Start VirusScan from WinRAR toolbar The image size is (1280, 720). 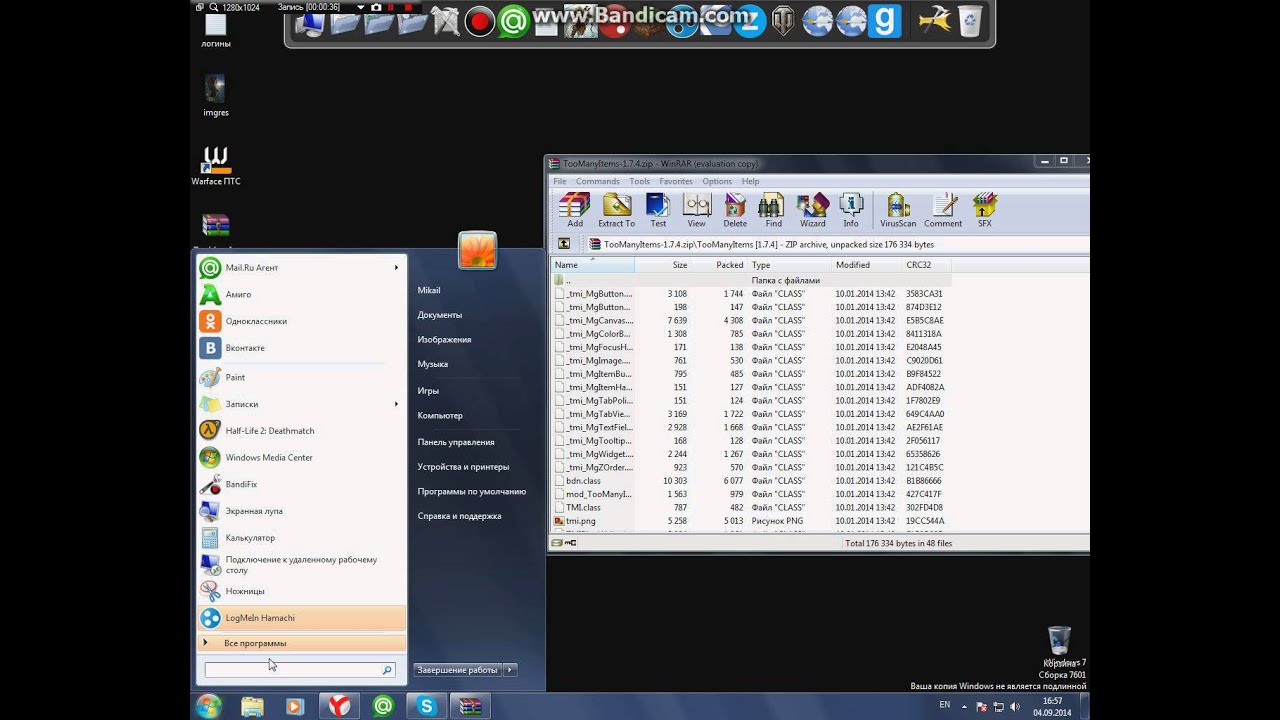[897, 210]
